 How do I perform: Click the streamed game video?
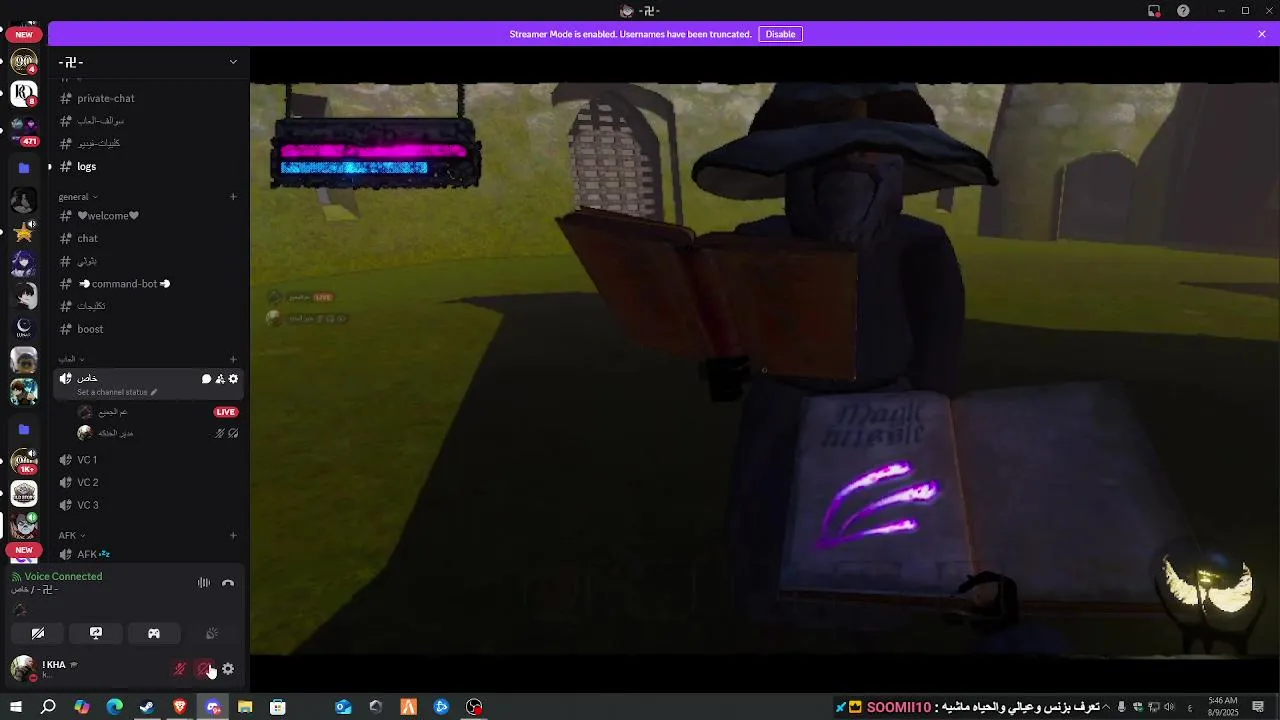765,368
